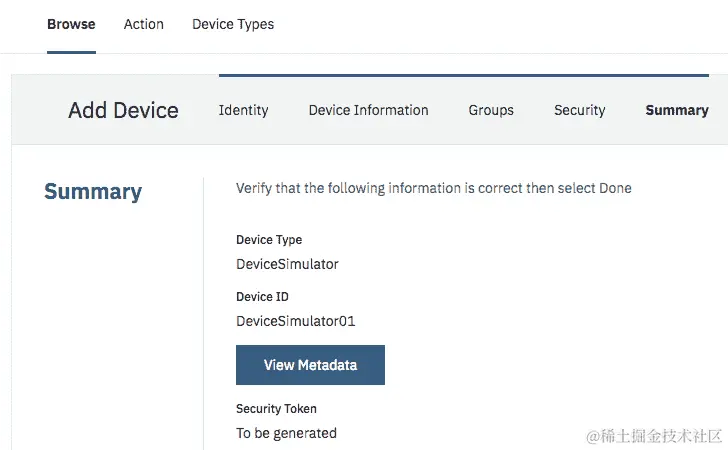Click the blue wizard progress bar
Viewport: 728px width, 450px height.
[470, 75]
